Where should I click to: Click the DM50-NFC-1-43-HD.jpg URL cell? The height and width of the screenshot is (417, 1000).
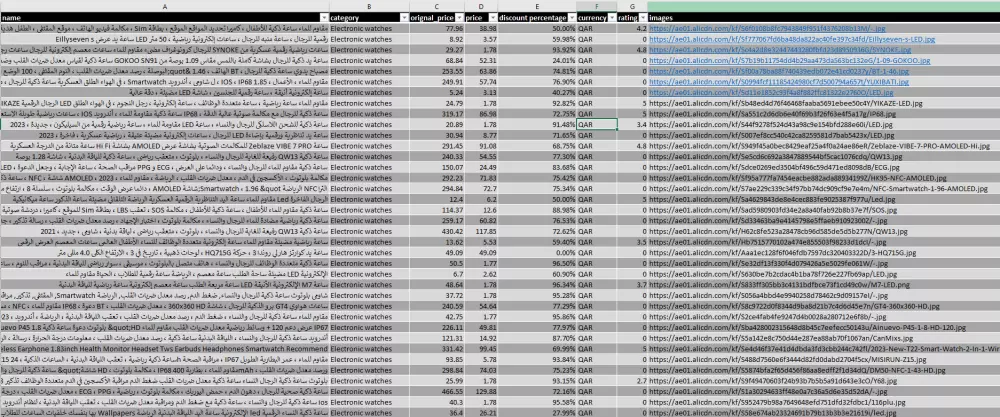tap(823, 369)
